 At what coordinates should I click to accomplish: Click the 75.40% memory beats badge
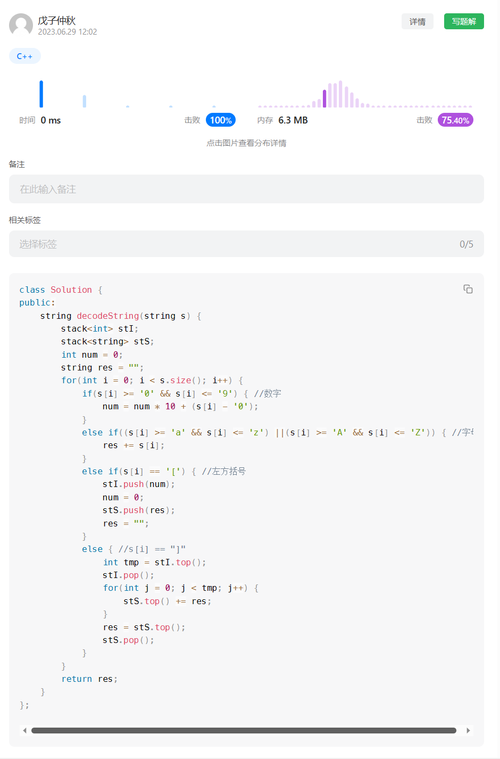tap(455, 120)
